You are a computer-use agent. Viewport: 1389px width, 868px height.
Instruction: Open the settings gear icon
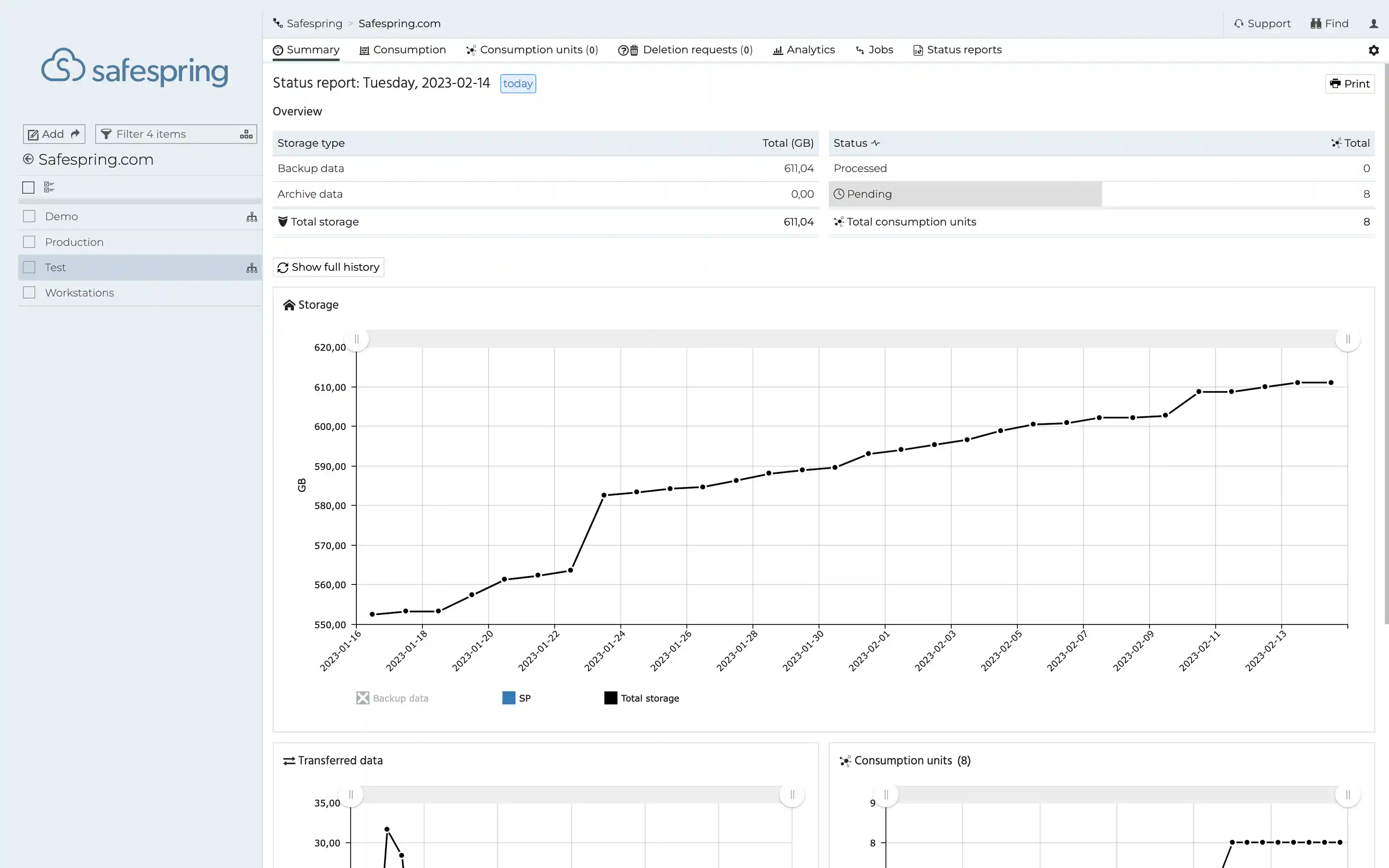[x=1374, y=50]
